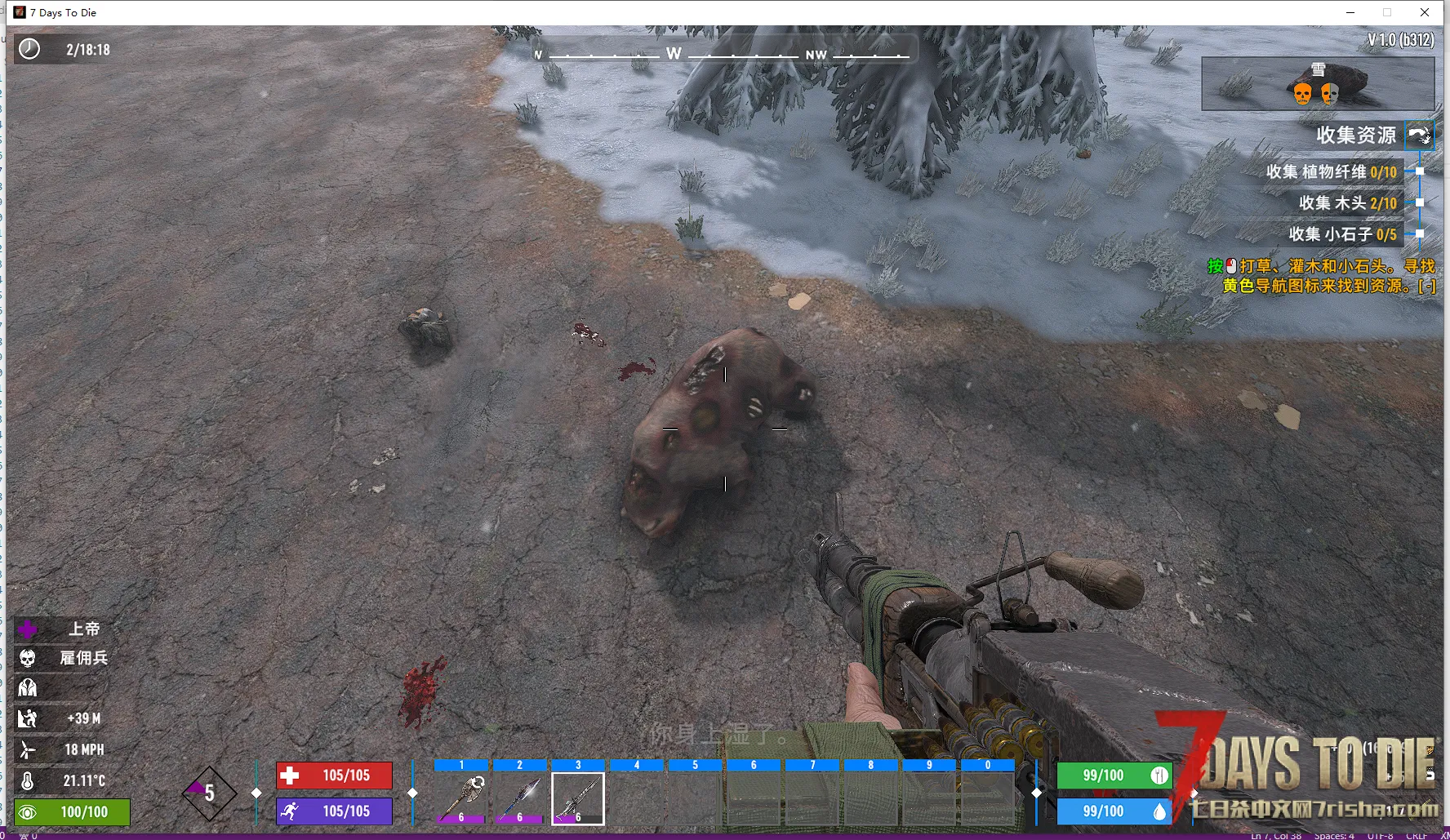Select empty hotbar slot 7

click(x=812, y=798)
